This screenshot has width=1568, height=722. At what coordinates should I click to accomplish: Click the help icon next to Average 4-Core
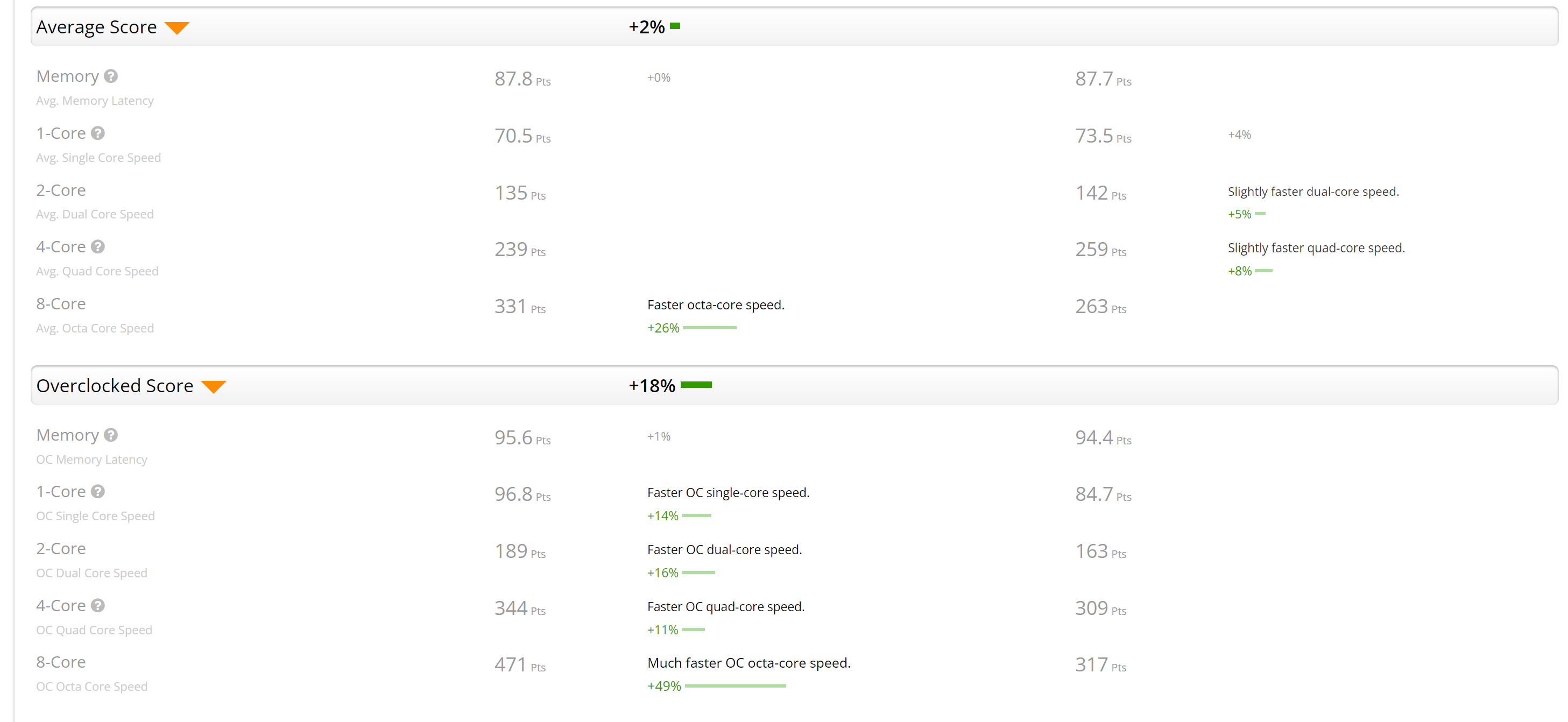98,246
